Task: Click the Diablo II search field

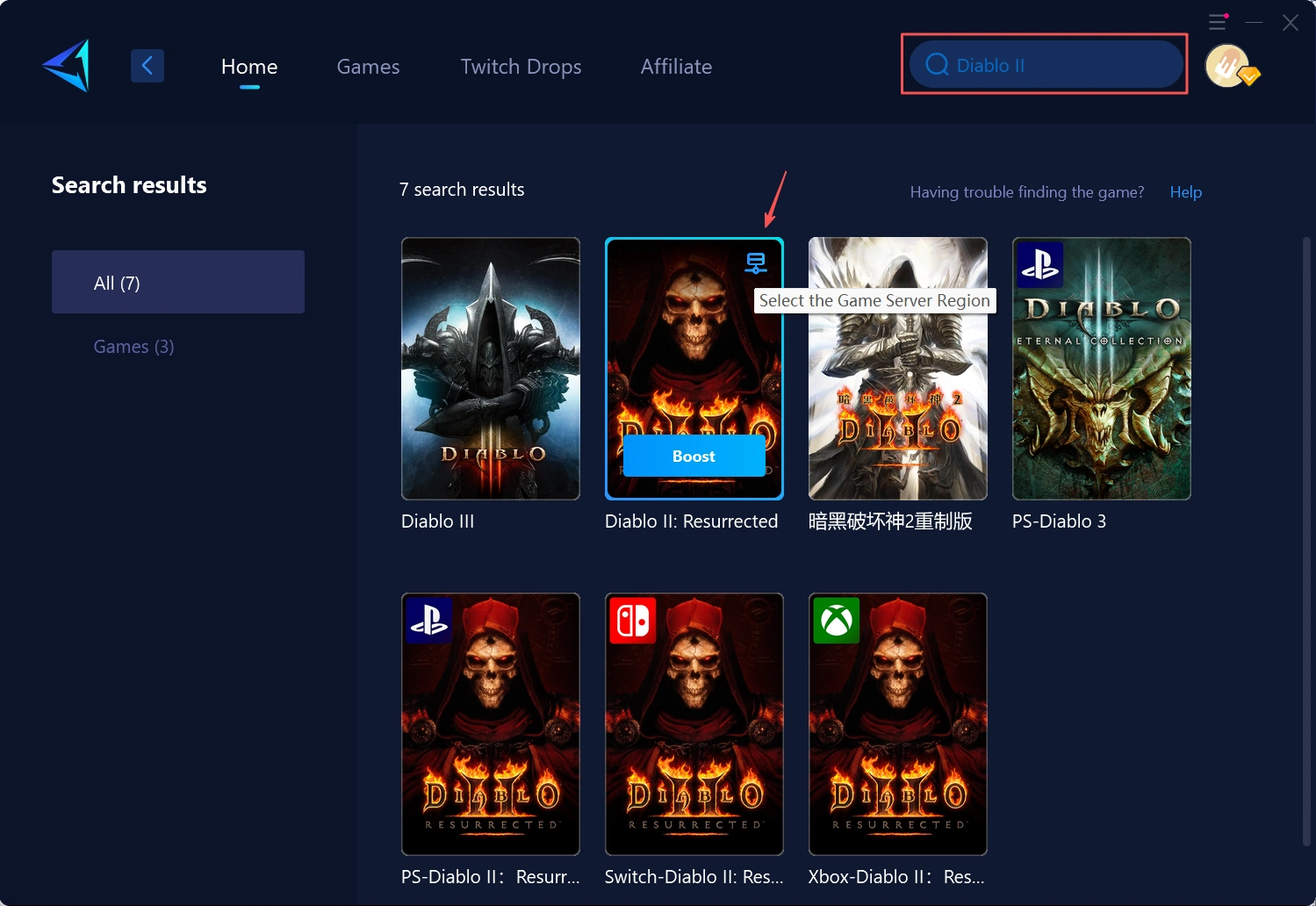Action: click(1046, 65)
